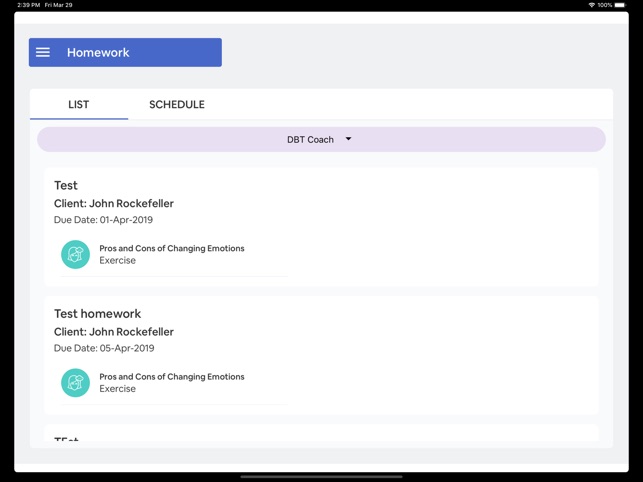
Task: Click 'Due Date: 01-Apr-2019' text
Action: pyautogui.click(x=103, y=220)
